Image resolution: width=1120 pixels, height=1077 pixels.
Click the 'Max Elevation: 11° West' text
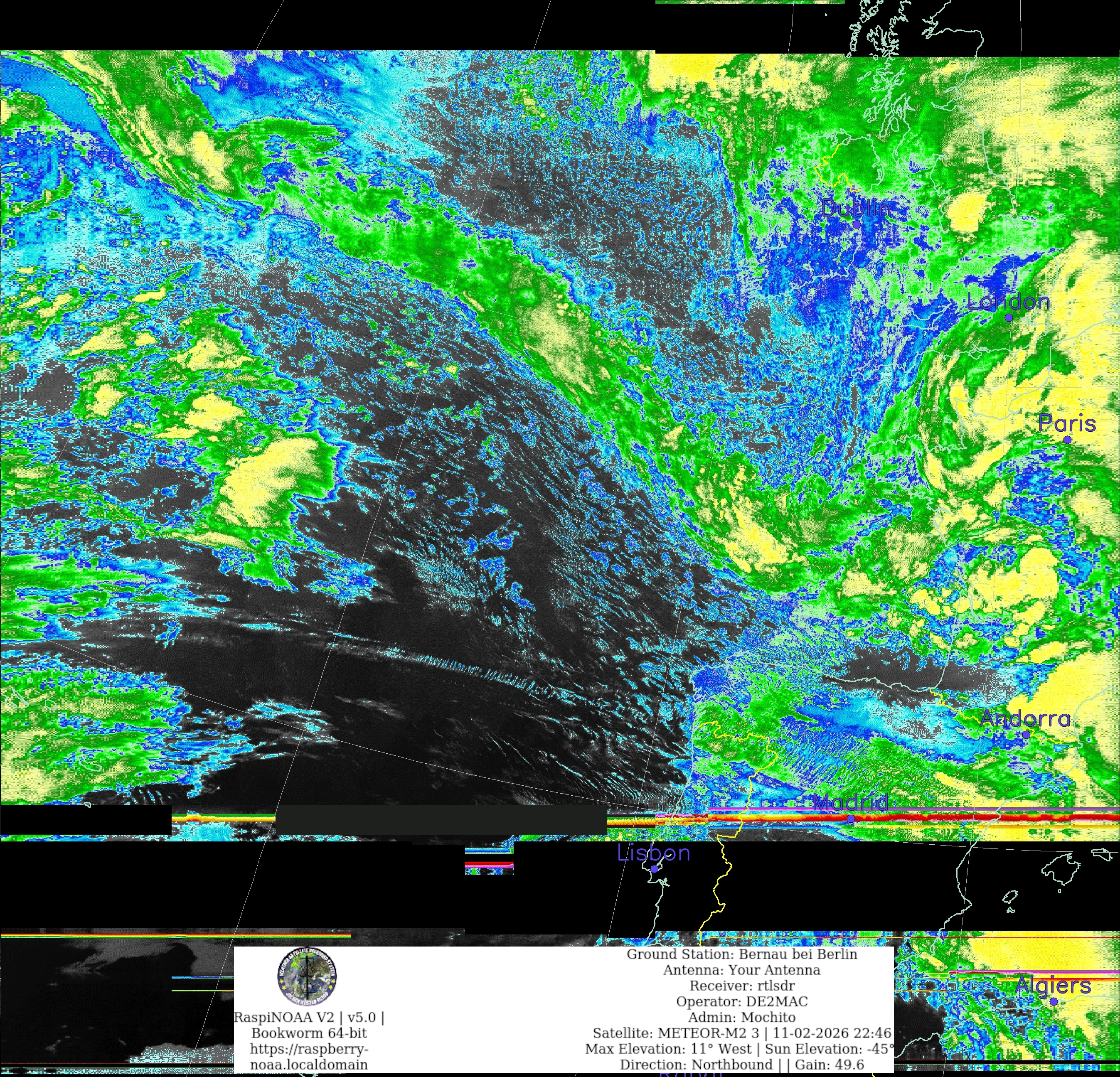[x=669, y=1049]
